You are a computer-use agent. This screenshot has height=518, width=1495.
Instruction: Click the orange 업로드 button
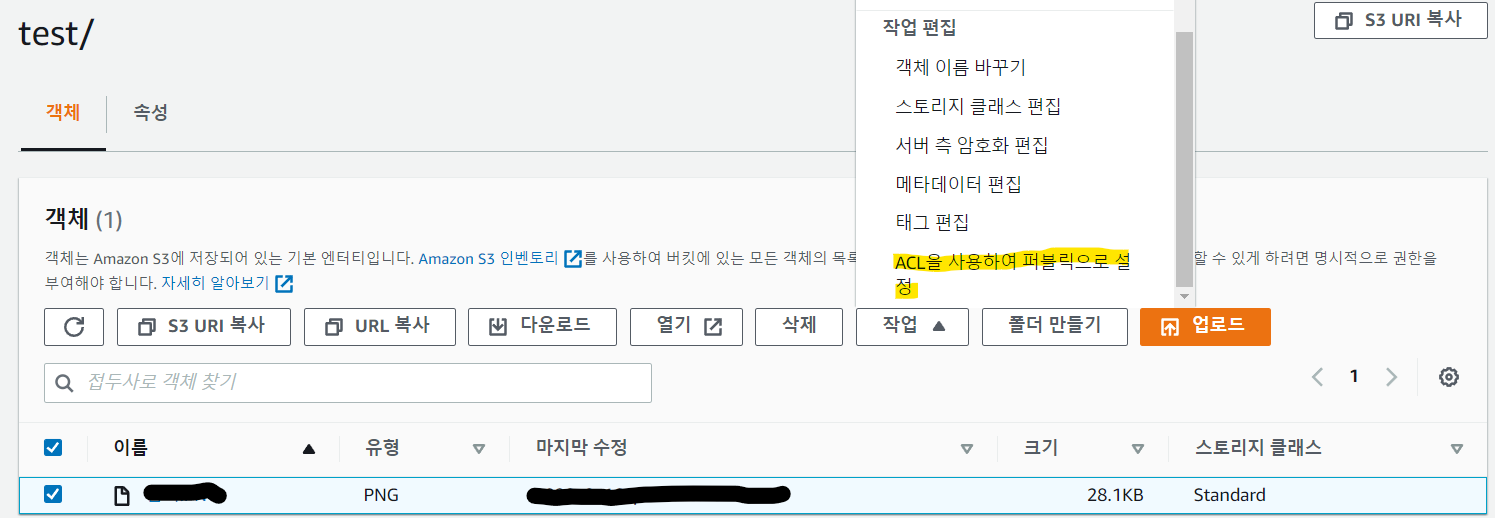point(1205,326)
